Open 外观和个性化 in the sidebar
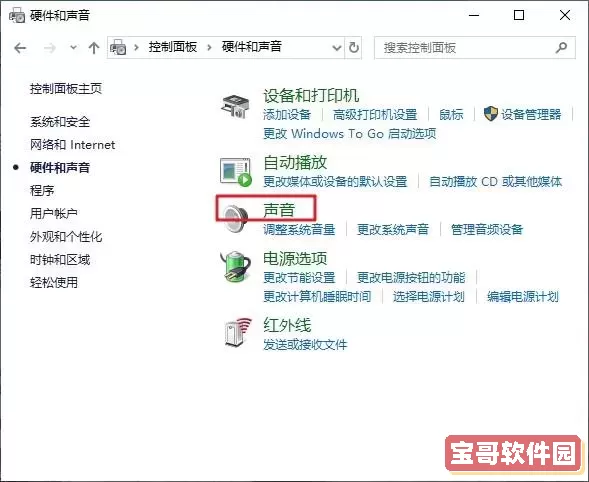The width and height of the screenshot is (589, 482). coord(66,237)
